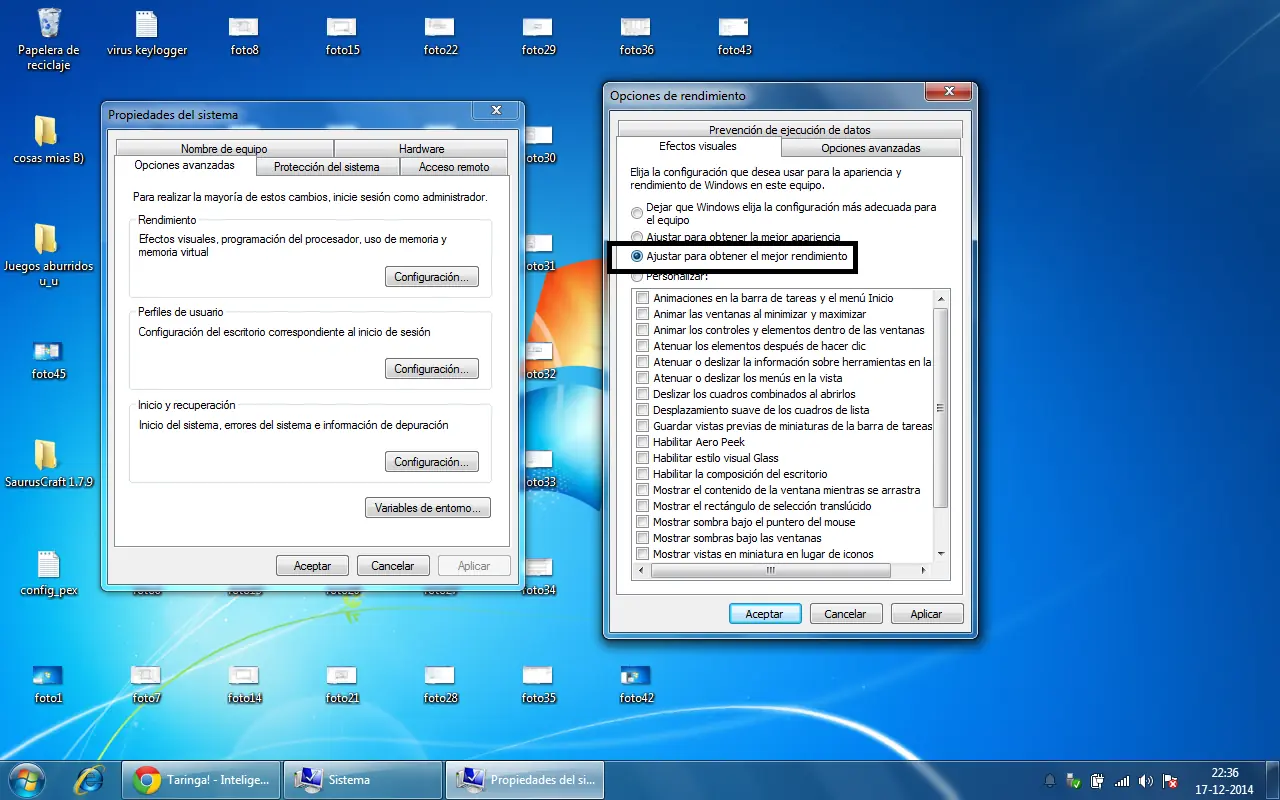Launch Internet Explorer from the taskbar
Screen dimensions: 1280x800
(89, 780)
